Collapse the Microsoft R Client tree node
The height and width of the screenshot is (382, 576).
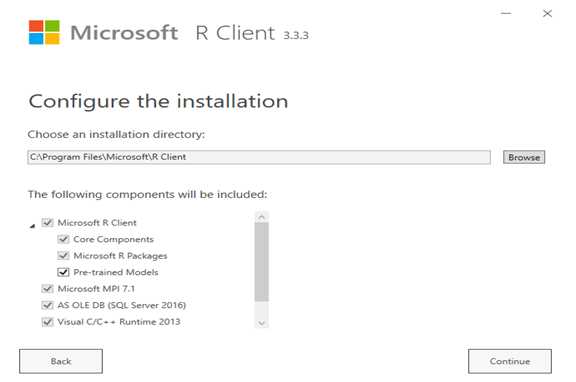click(33, 226)
